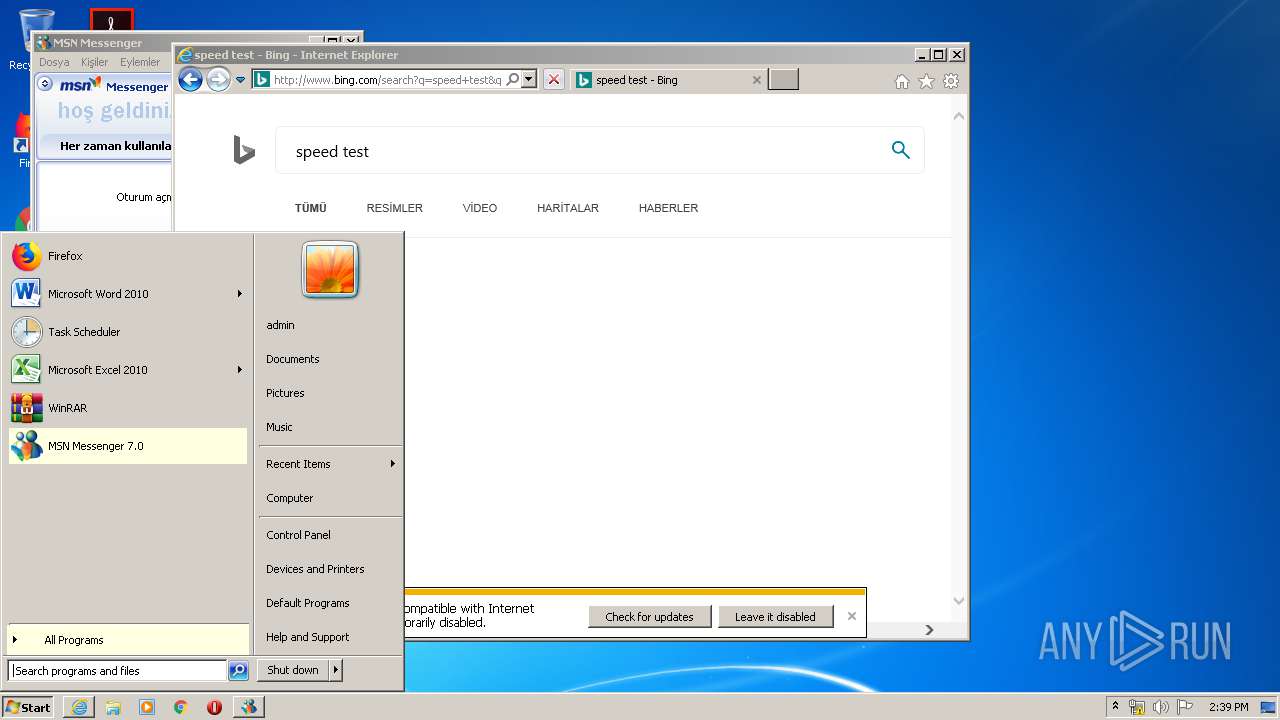Viewport: 1280px width, 720px height.
Task: Open the Kişiler menu in MSN Messenger
Action: pyautogui.click(x=94, y=62)
